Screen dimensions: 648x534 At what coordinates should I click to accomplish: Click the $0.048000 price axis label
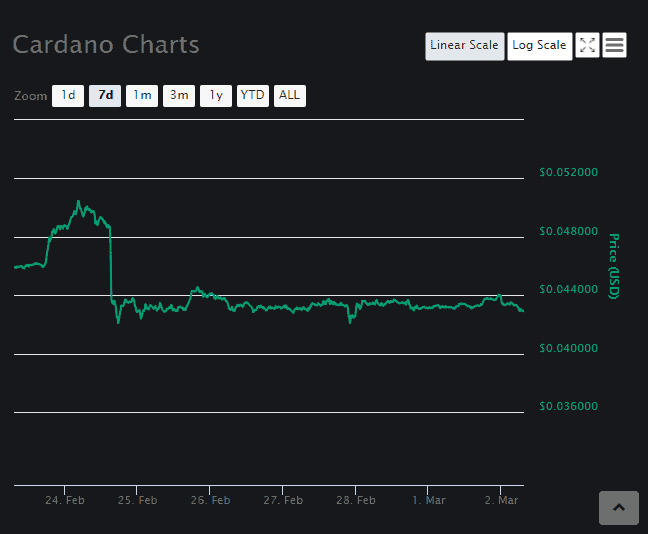pyautogui.click(x=568, y=231)
